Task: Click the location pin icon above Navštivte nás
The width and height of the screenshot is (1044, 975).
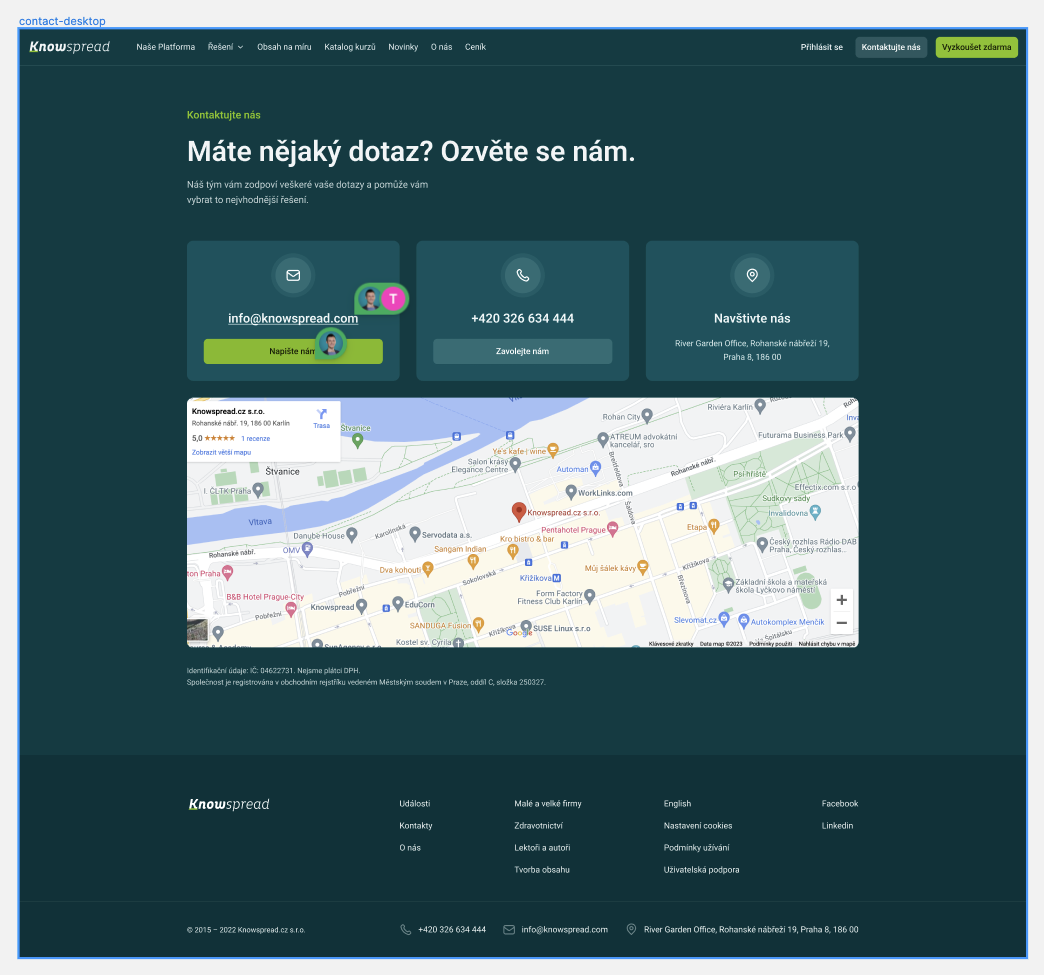Action: [752, 276]
